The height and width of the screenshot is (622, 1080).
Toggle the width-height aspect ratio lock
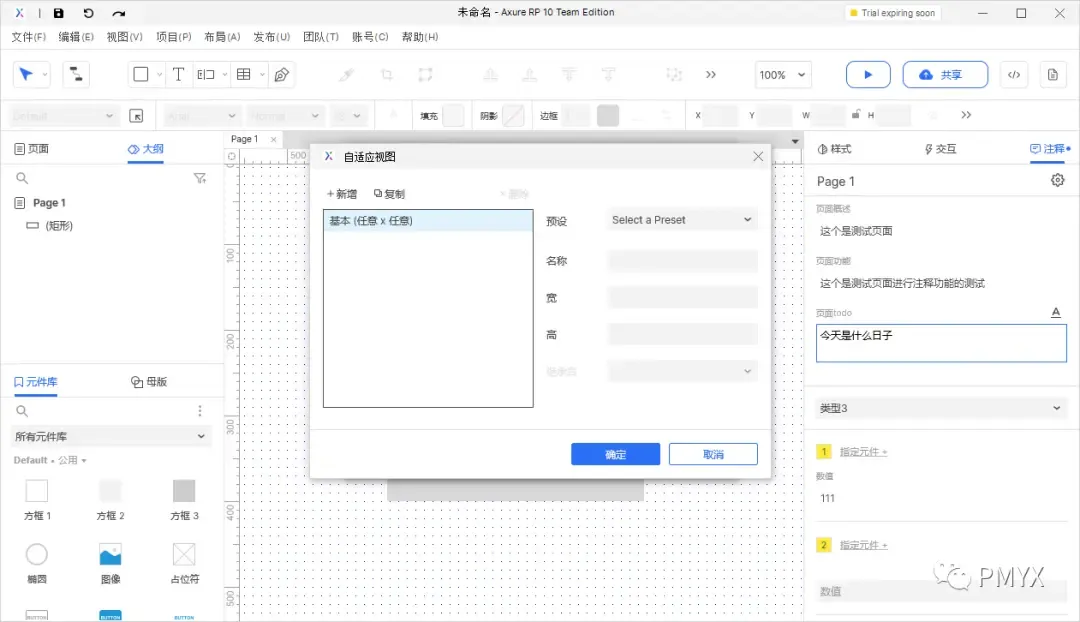[856, 114]
